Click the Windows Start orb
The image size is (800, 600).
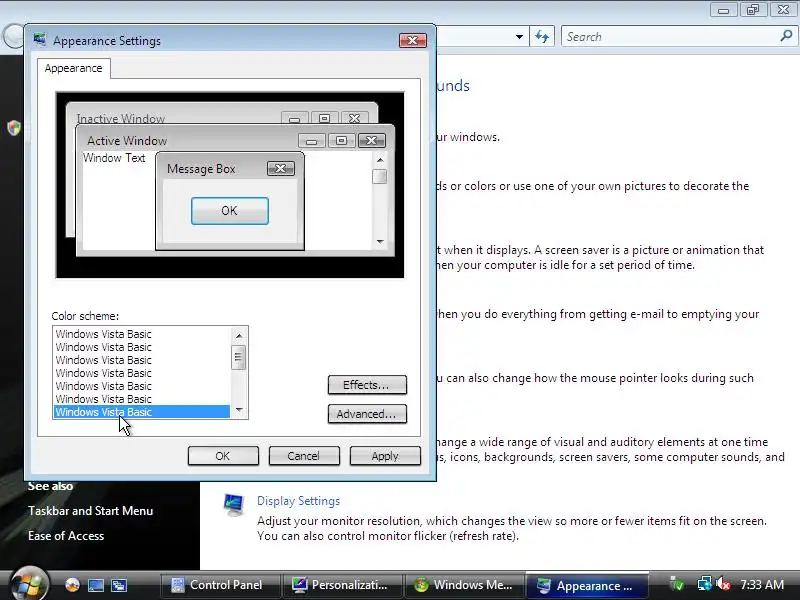pos(30,584)
